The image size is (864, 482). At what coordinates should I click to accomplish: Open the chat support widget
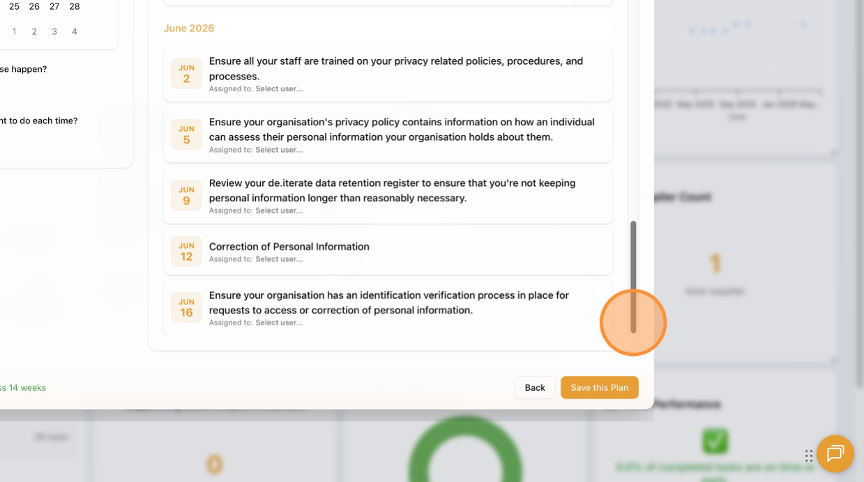(x=834, y=453)
